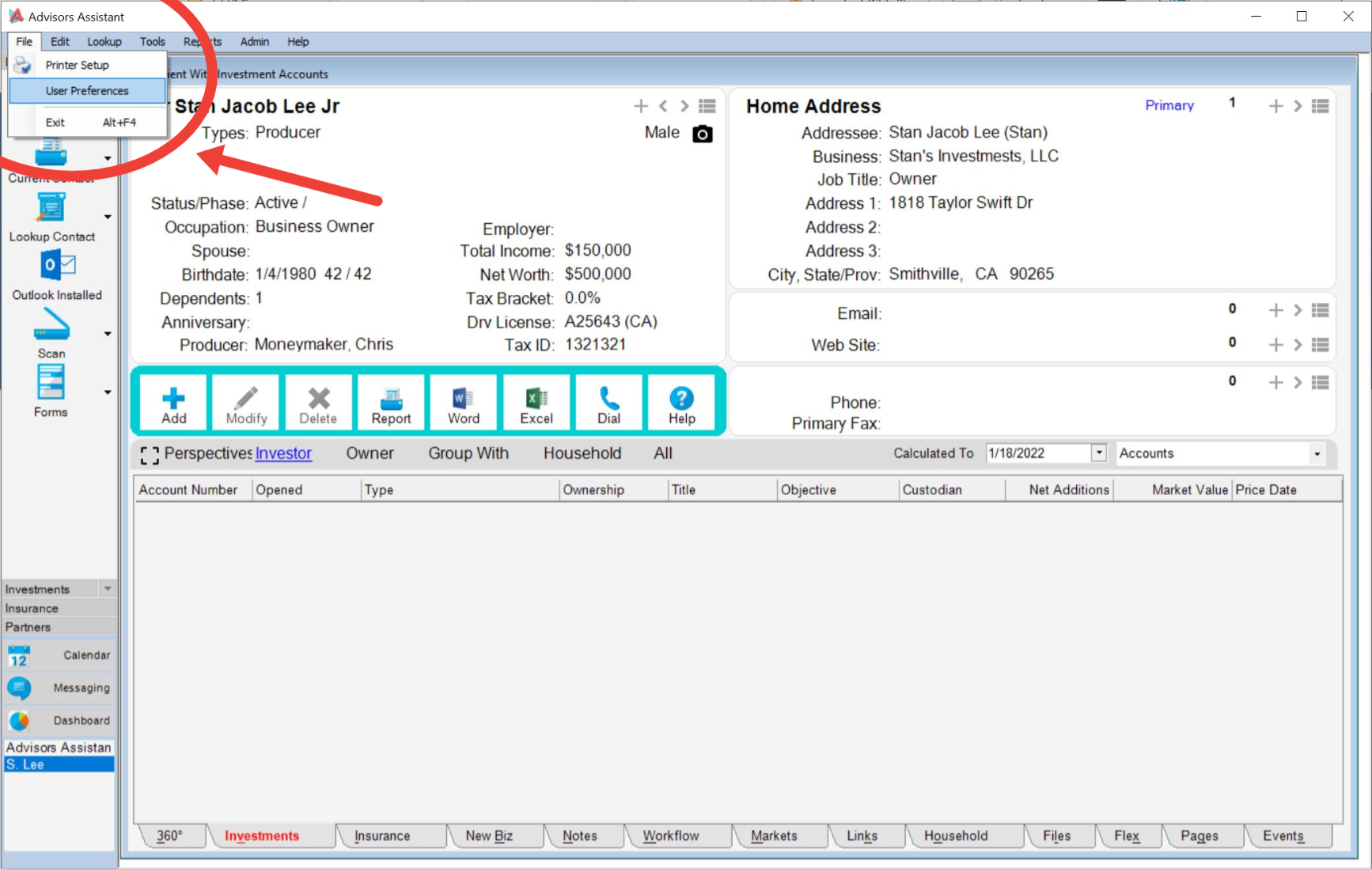The height and width of the screenshot is (870, 1372).
Task: Open the Accounts combo box
Action: coord(1221,453)
